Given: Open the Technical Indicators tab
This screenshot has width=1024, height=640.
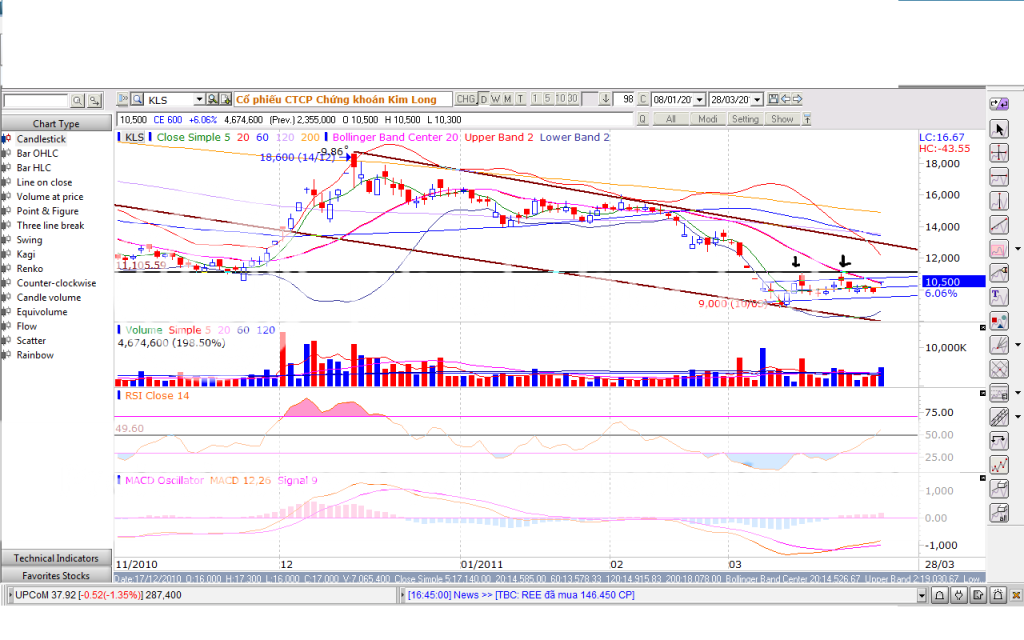Looking at the screenshot, I should click(56, 558).
